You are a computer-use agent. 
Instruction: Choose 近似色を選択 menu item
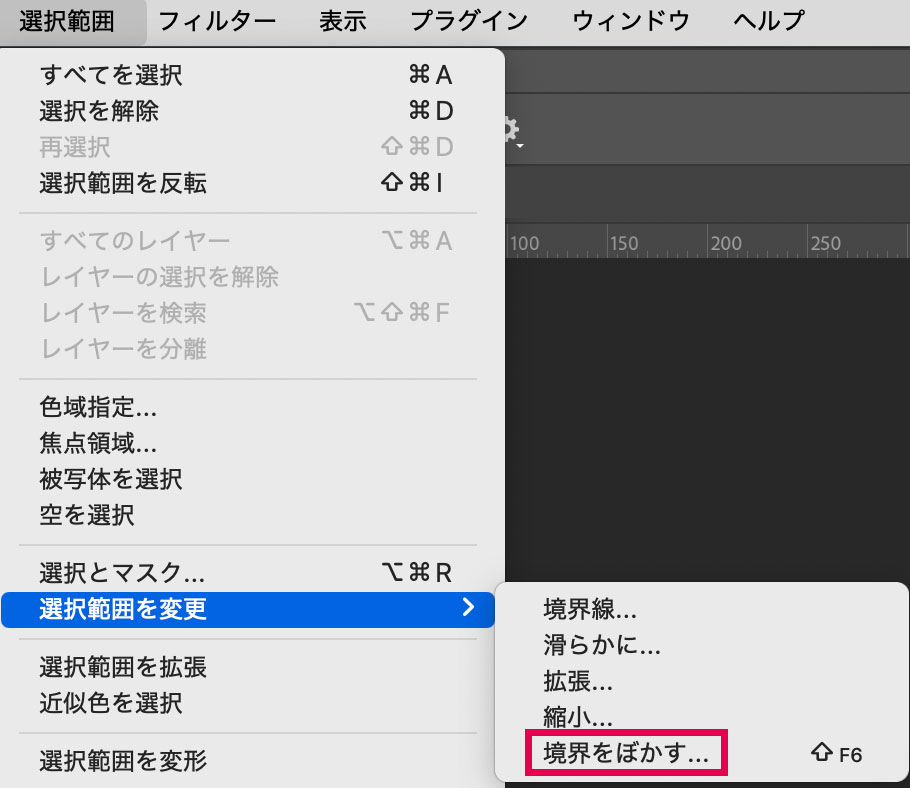coord(248,703)
